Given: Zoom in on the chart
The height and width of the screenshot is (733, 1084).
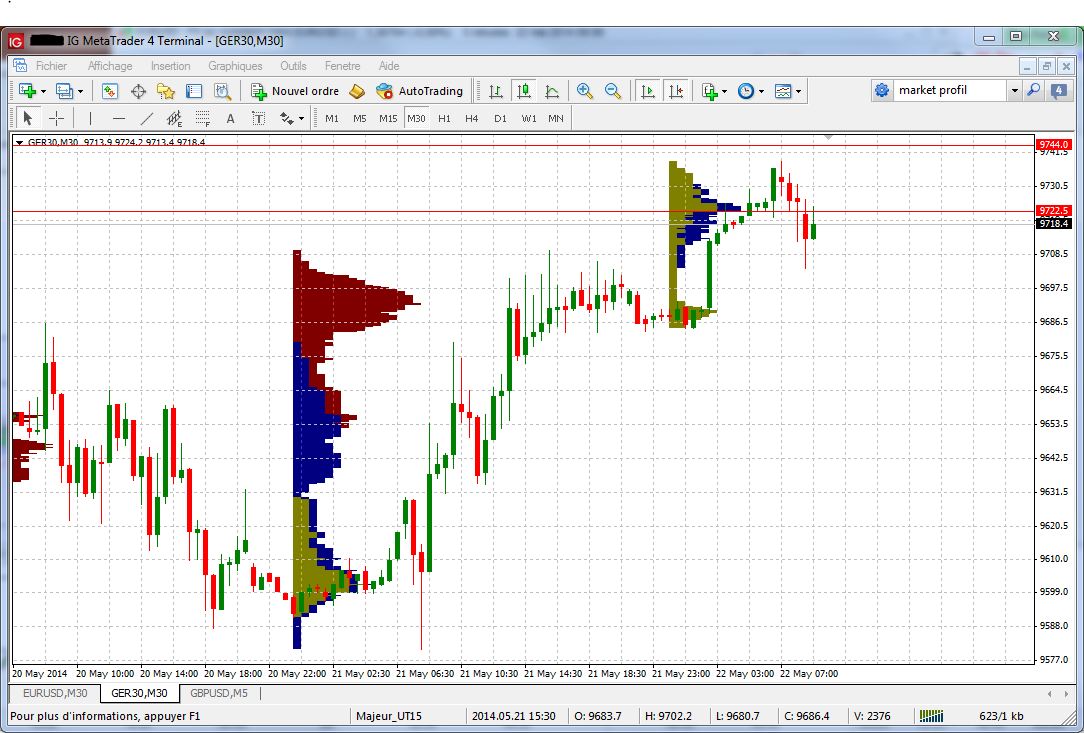Looking at the screenshot, I should point(585,91).
